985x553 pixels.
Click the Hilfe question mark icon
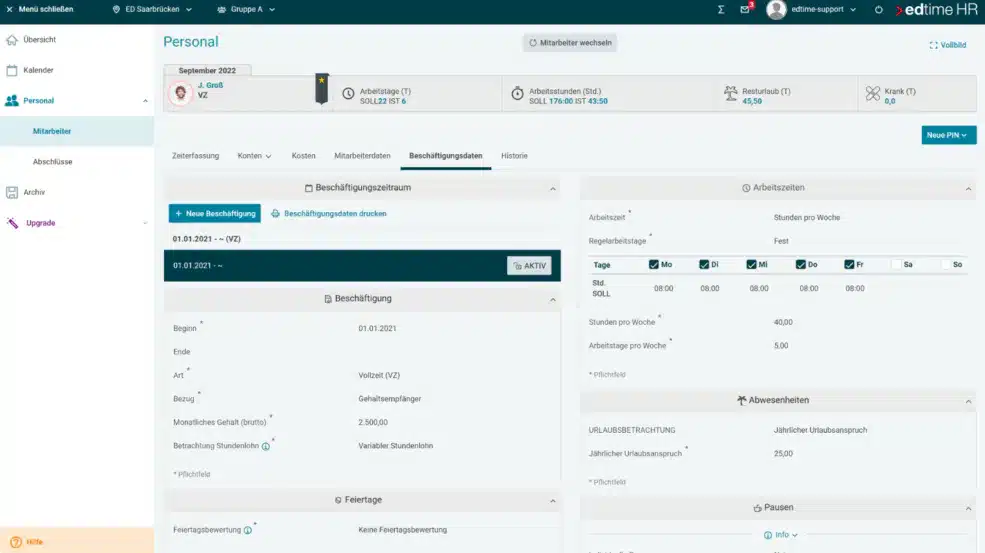(x=16, y=542)
